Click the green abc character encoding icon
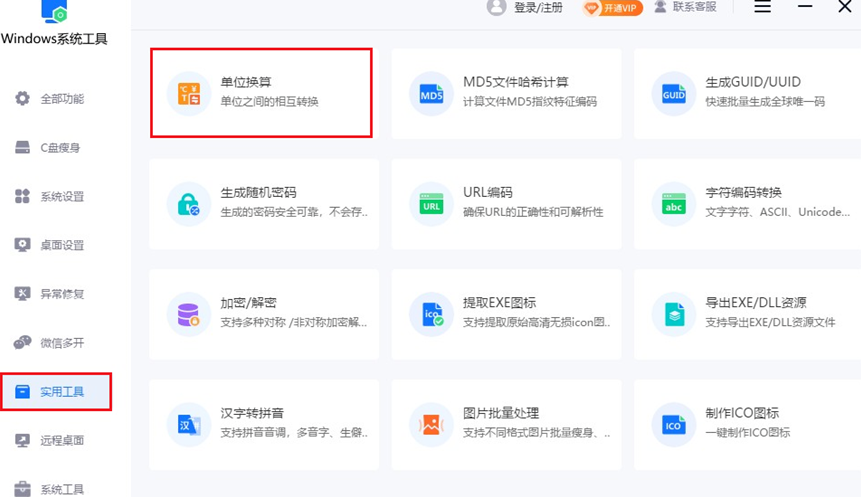Screen dimensions: 861x497 pyautogui.click(x=674, y=205)
